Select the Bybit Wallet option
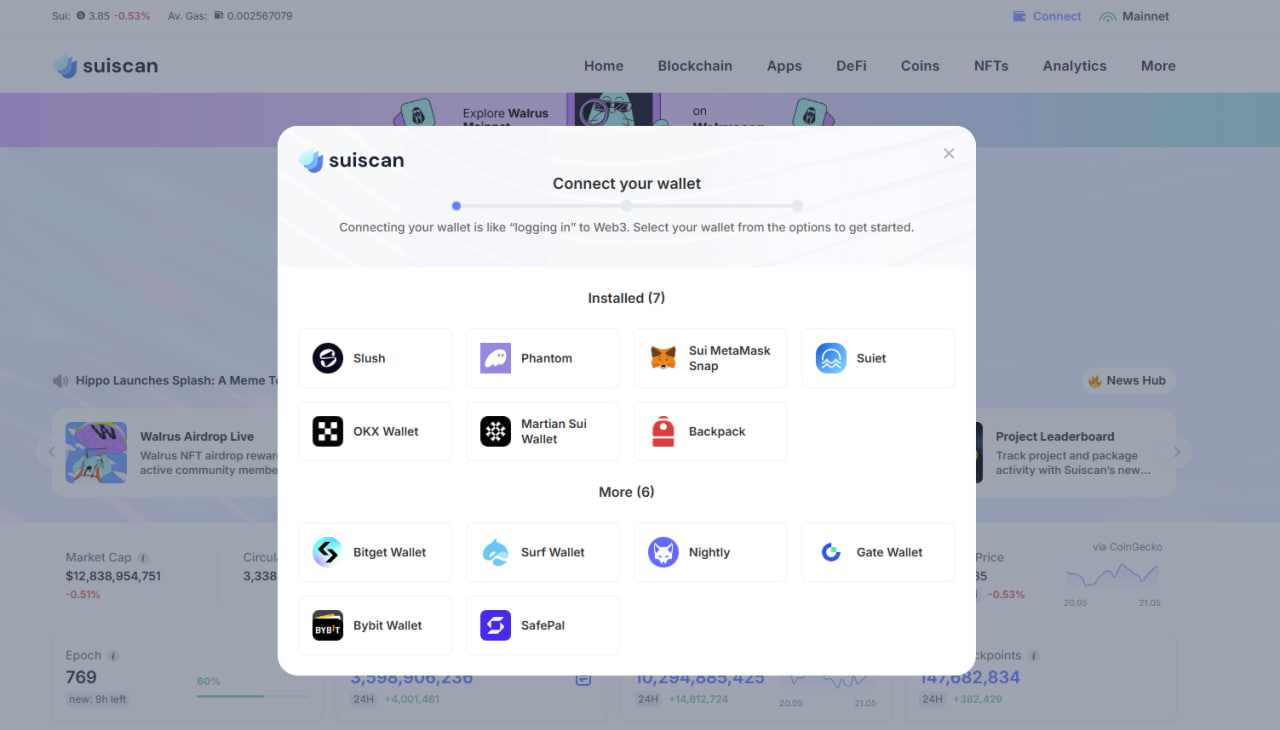Screen dimensions: 1280x730 (375, 625)
